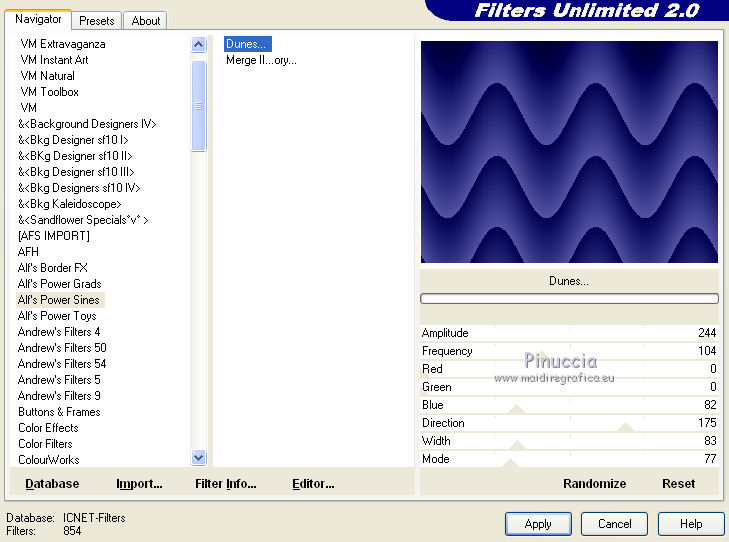This screenshot has height=542, width=729.
Task: Click the Dunes preview image
Action: coord(569,152)
